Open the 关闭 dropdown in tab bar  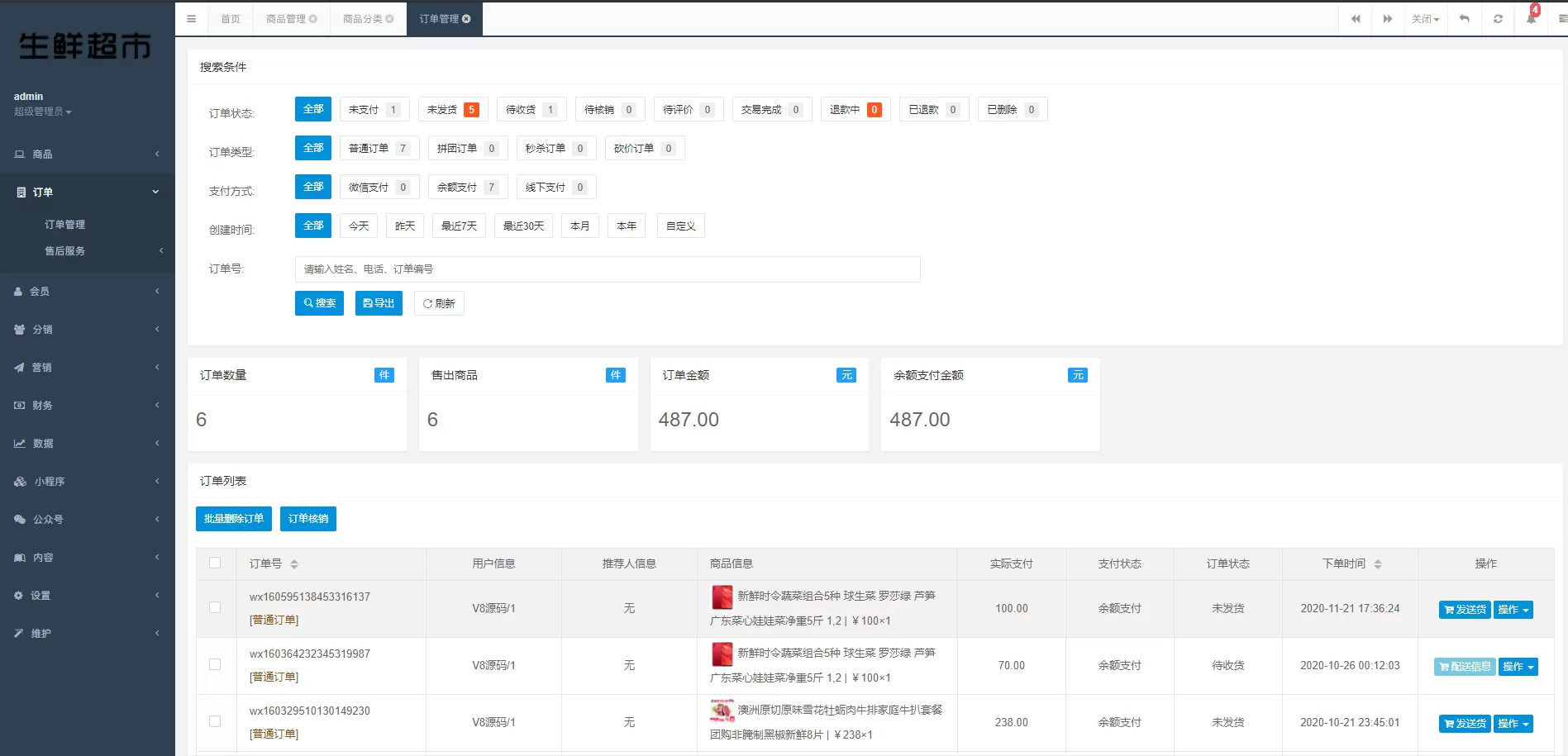[x=1425, y=19]
